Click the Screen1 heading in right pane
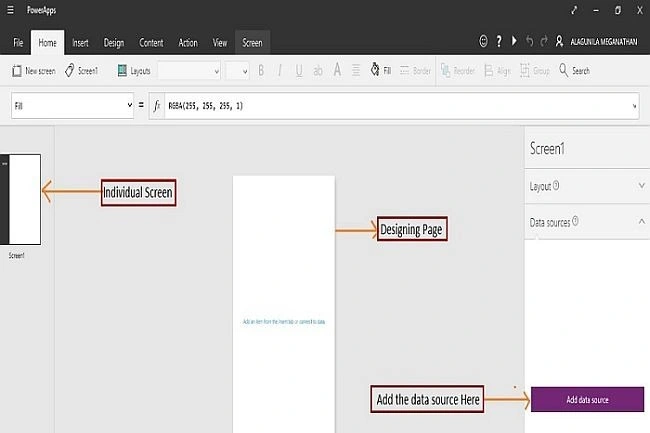Image resolution: width=650 pixels, height=433 pixels. (x=547, y=149)
